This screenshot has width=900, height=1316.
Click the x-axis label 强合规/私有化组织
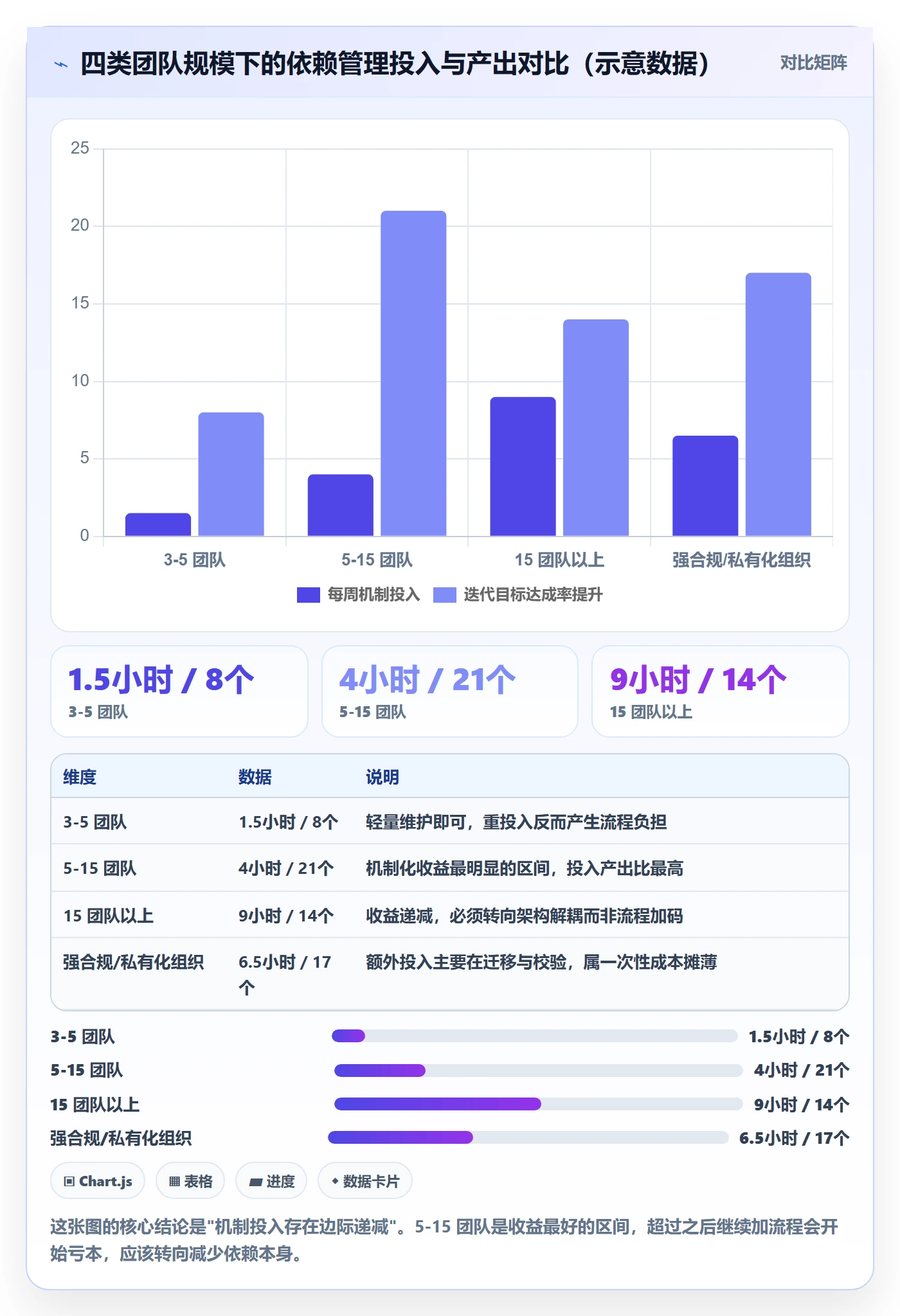[x=741, y=560]
